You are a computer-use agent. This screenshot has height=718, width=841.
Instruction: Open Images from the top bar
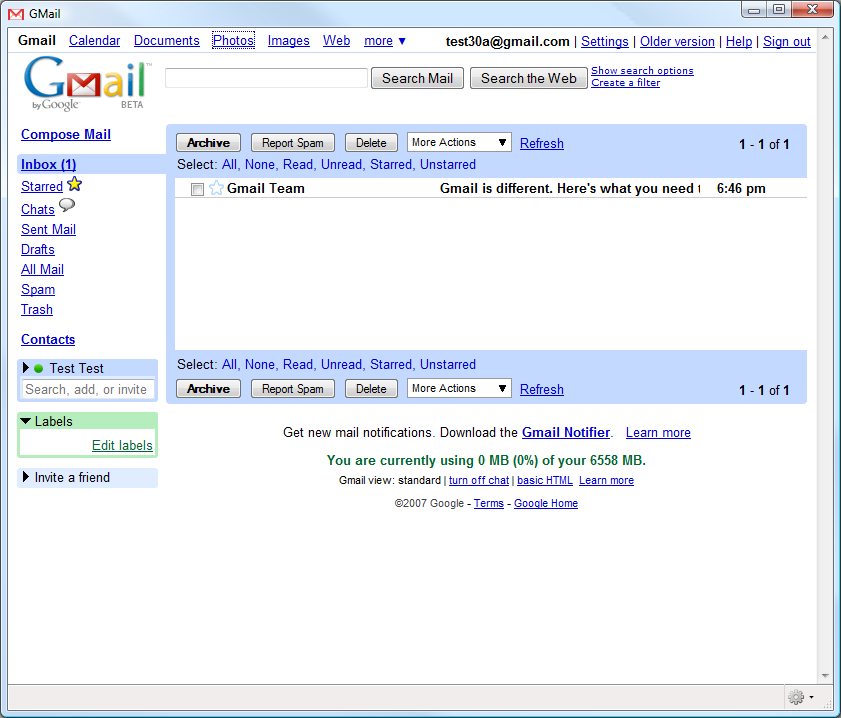click(289, 41)
